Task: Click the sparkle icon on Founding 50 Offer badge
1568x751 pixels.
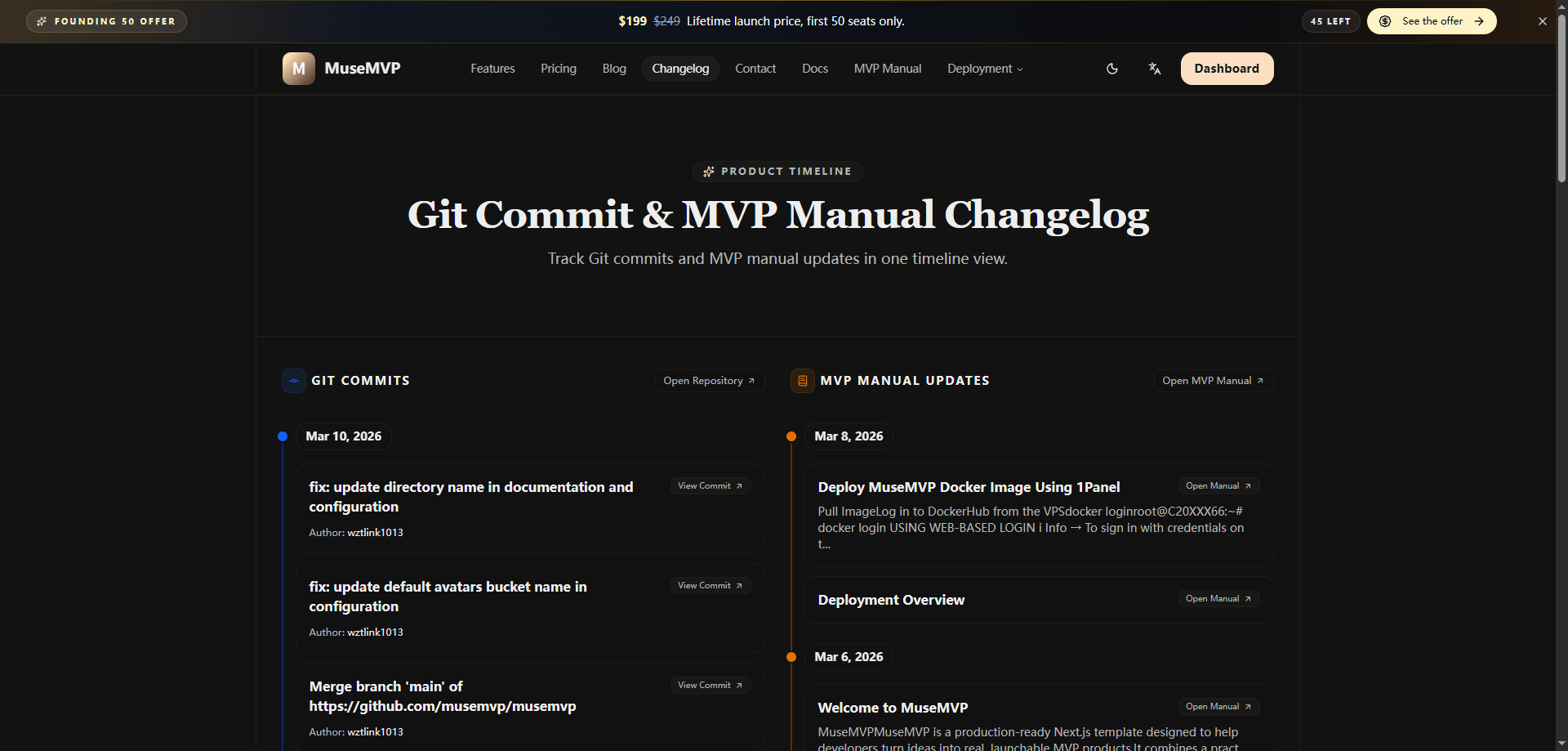Action: (42, 21)
